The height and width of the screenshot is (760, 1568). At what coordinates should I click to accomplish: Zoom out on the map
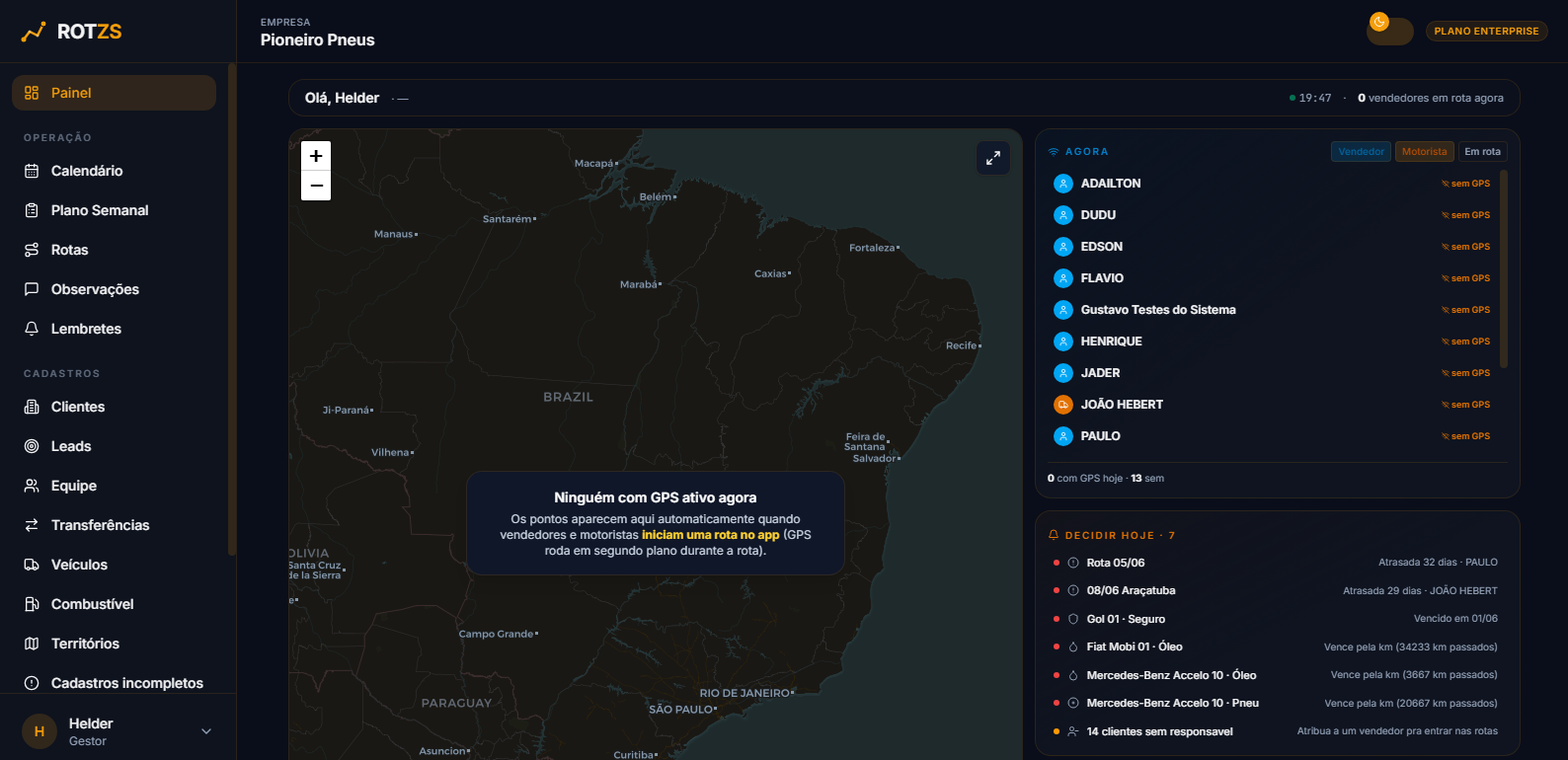316,186
